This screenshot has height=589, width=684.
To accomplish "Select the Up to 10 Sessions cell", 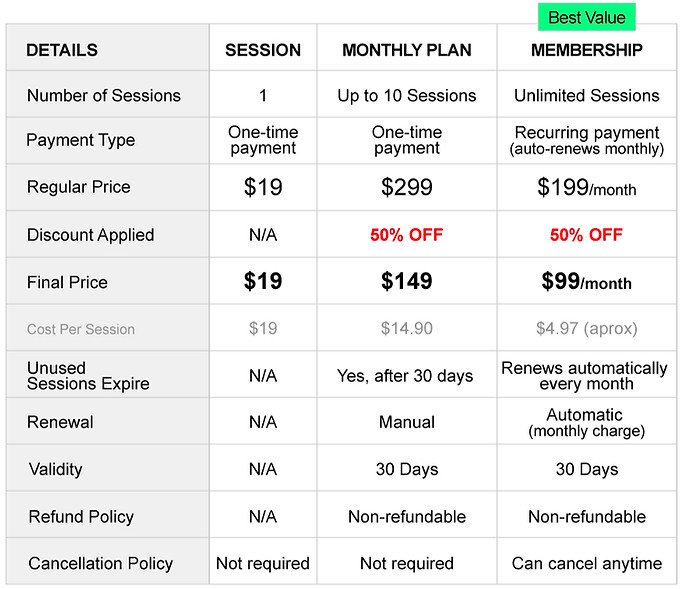I will click(x=407, y=96).
